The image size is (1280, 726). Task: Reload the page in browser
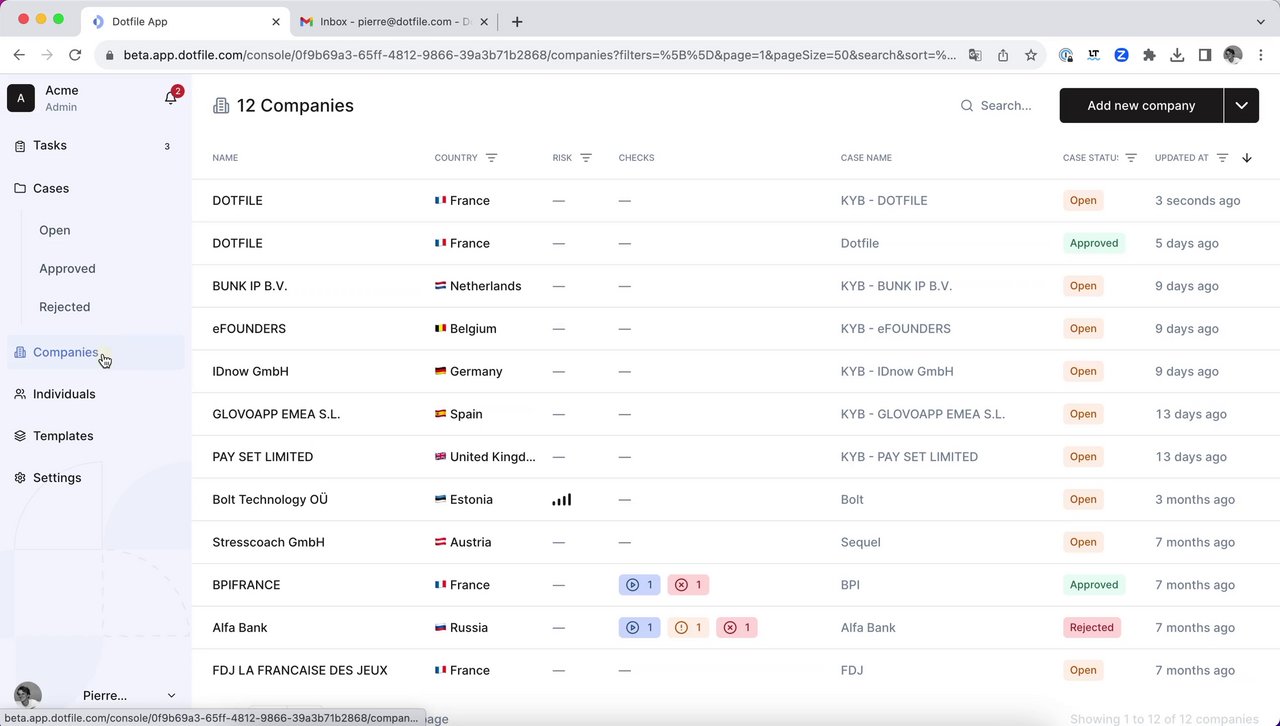[x=75, y=55]
